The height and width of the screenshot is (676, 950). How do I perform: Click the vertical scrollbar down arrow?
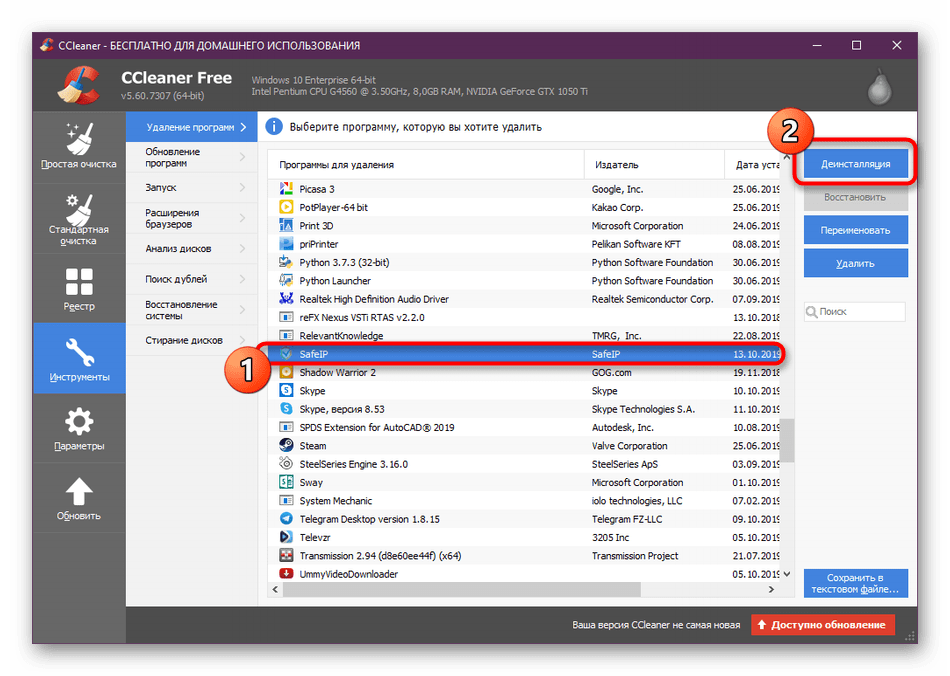[x=787, y=574]
